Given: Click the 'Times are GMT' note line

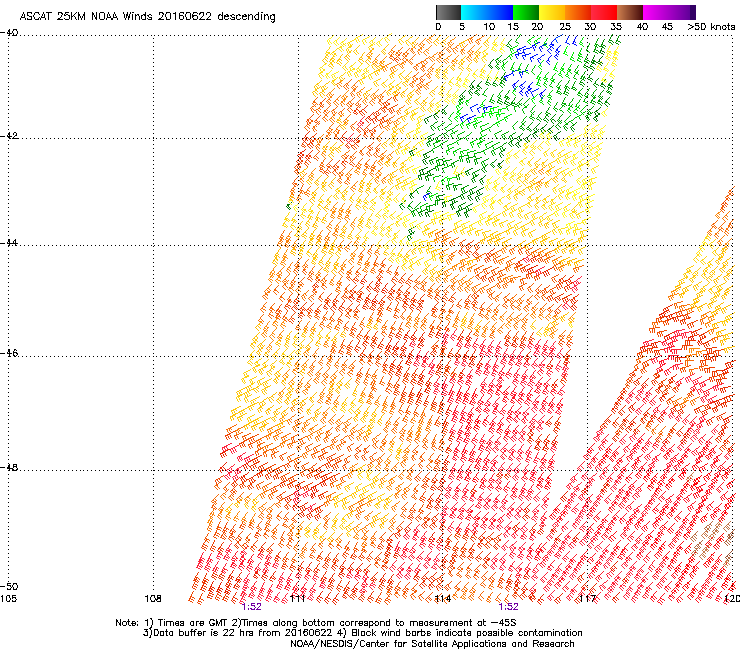Looking at the screenshot, I should pos(316,623).
